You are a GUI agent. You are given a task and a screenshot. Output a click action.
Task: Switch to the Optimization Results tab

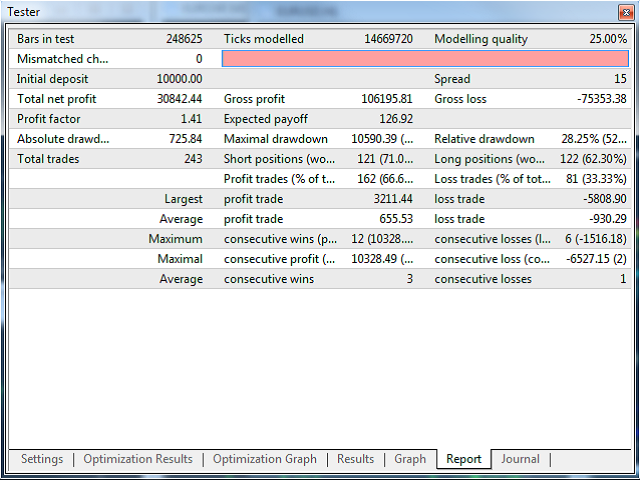pyautogui.click(x=138, y=459)
